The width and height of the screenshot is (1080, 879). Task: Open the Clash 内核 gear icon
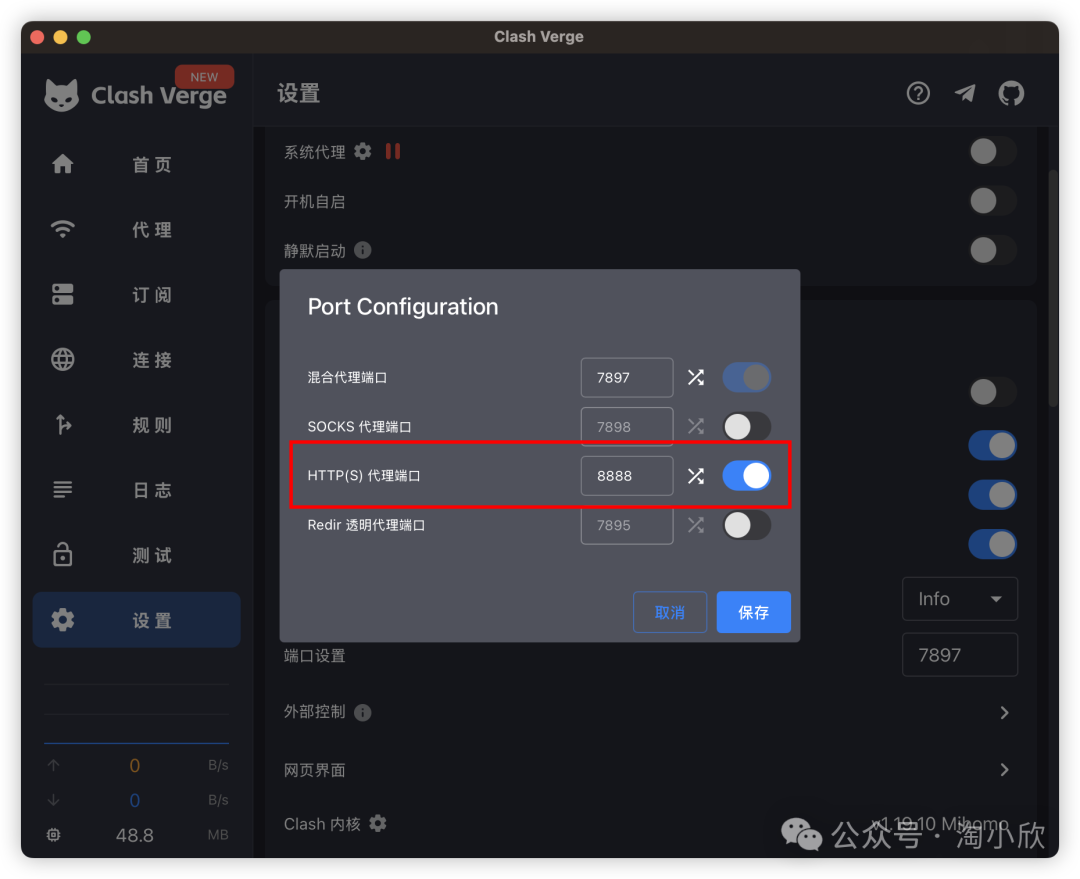[x=378, y=823]
